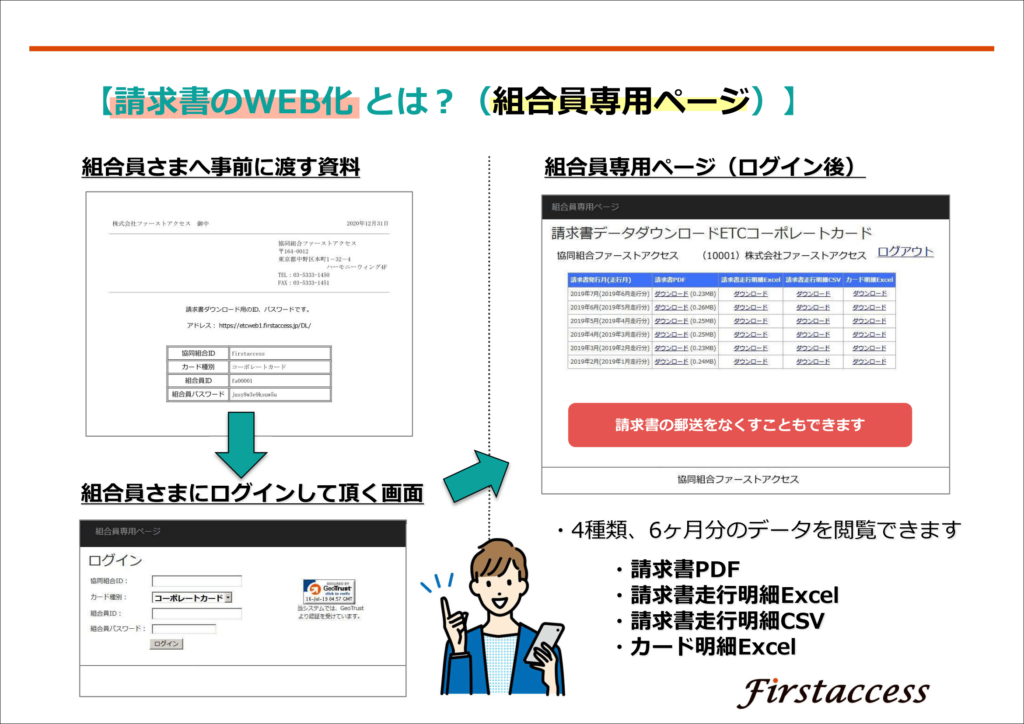Download 請求書走行明細Excel for 2019年4月 row
This screenshot has width=1024, height=724.
750,335
